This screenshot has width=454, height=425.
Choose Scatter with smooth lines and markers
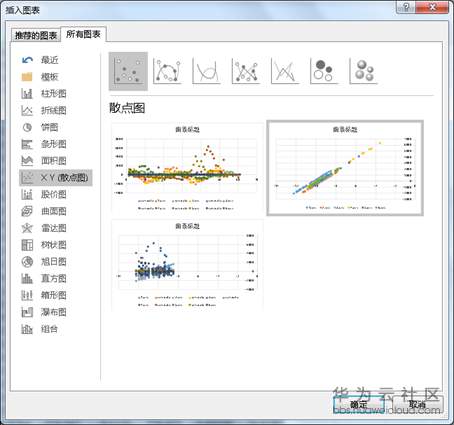(167, 71)
